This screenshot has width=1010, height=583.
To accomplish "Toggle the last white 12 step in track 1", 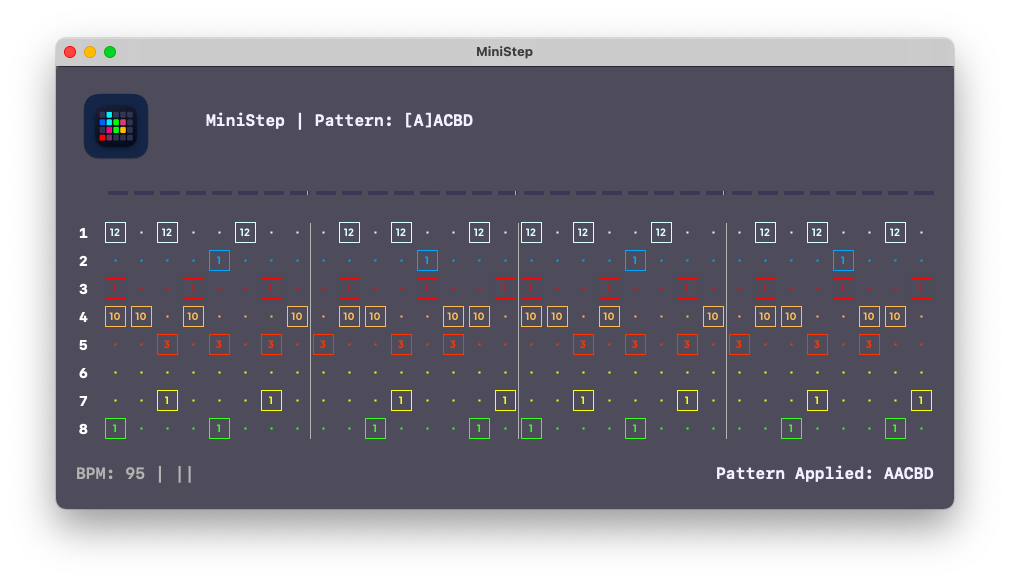I will click(x=895, y=233).
